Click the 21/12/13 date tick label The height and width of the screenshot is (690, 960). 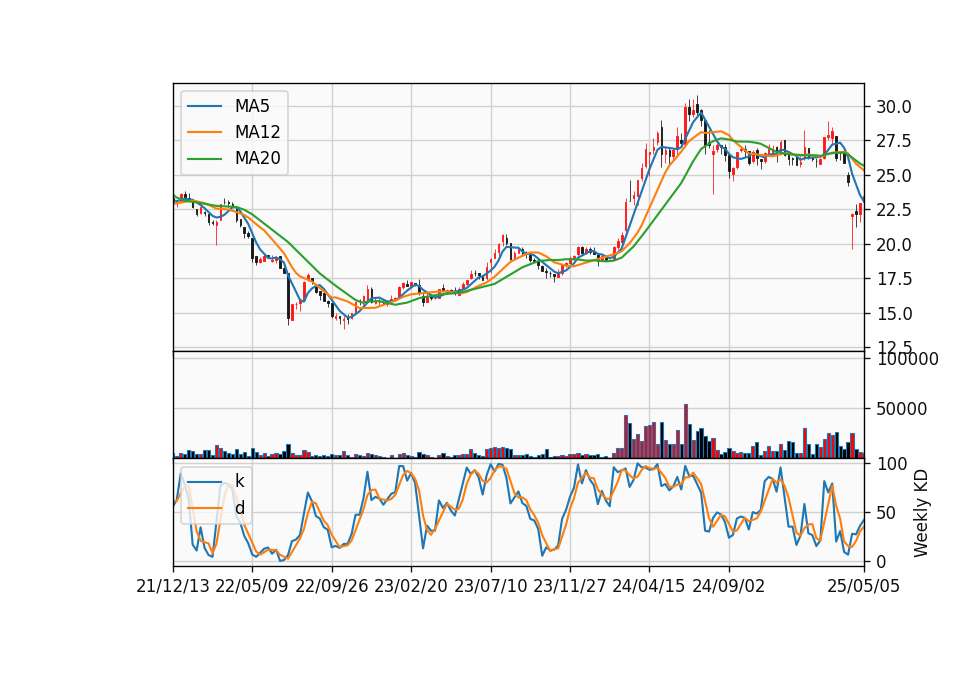(173, 586)
